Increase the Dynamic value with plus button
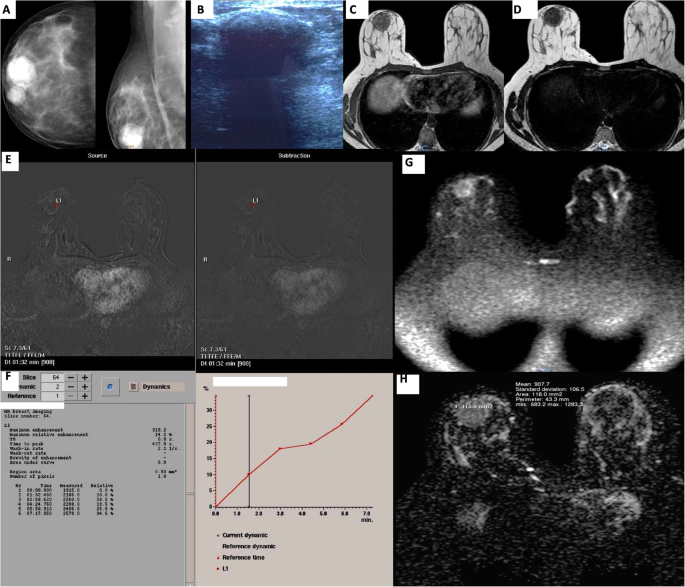This screenshot has height=587, width=685. click(85, 387)
